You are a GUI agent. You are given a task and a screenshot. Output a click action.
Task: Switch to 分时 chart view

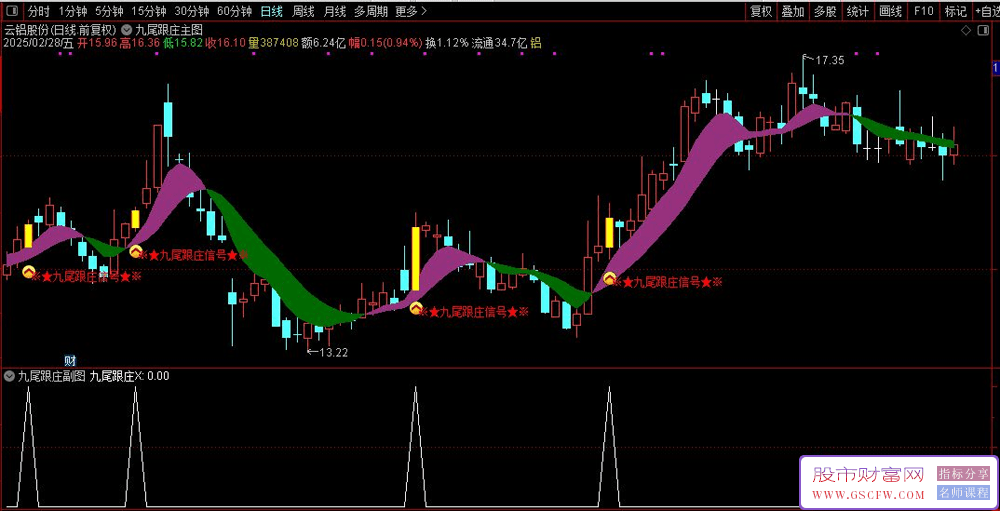pyautogui.click(x=38, y=11)
